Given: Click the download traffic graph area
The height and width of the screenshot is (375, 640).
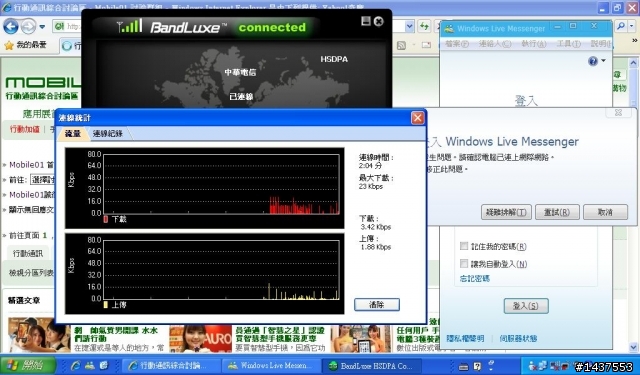Looking at the screenshot, I should [x=221, y=184].
